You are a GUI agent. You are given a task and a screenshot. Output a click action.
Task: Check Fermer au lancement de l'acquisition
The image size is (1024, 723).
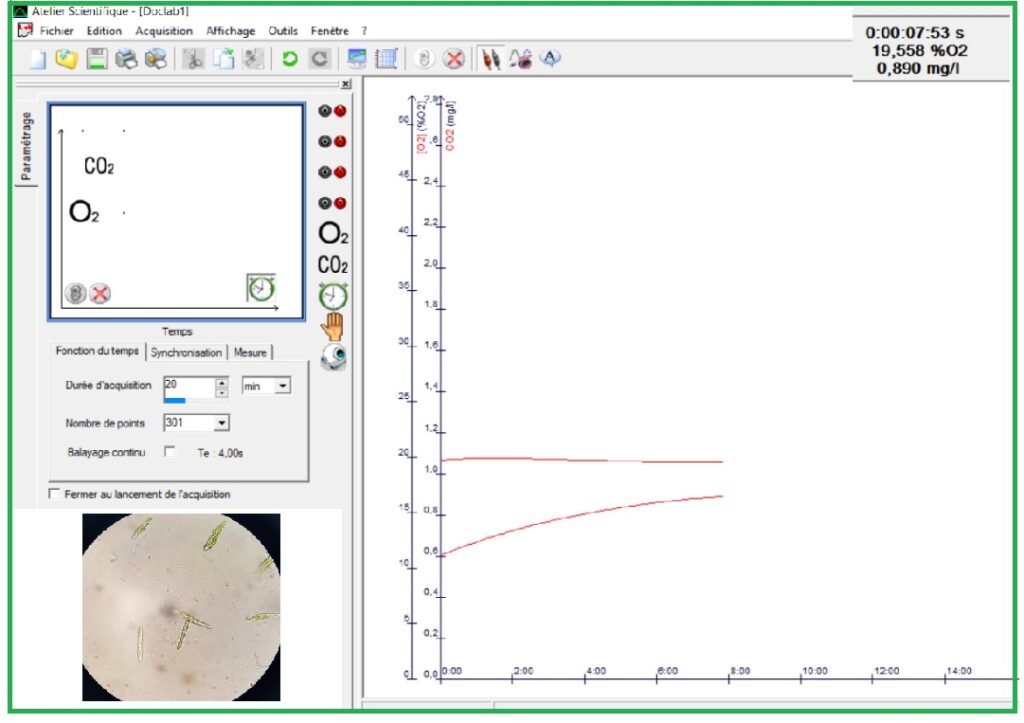pos(54,494)
